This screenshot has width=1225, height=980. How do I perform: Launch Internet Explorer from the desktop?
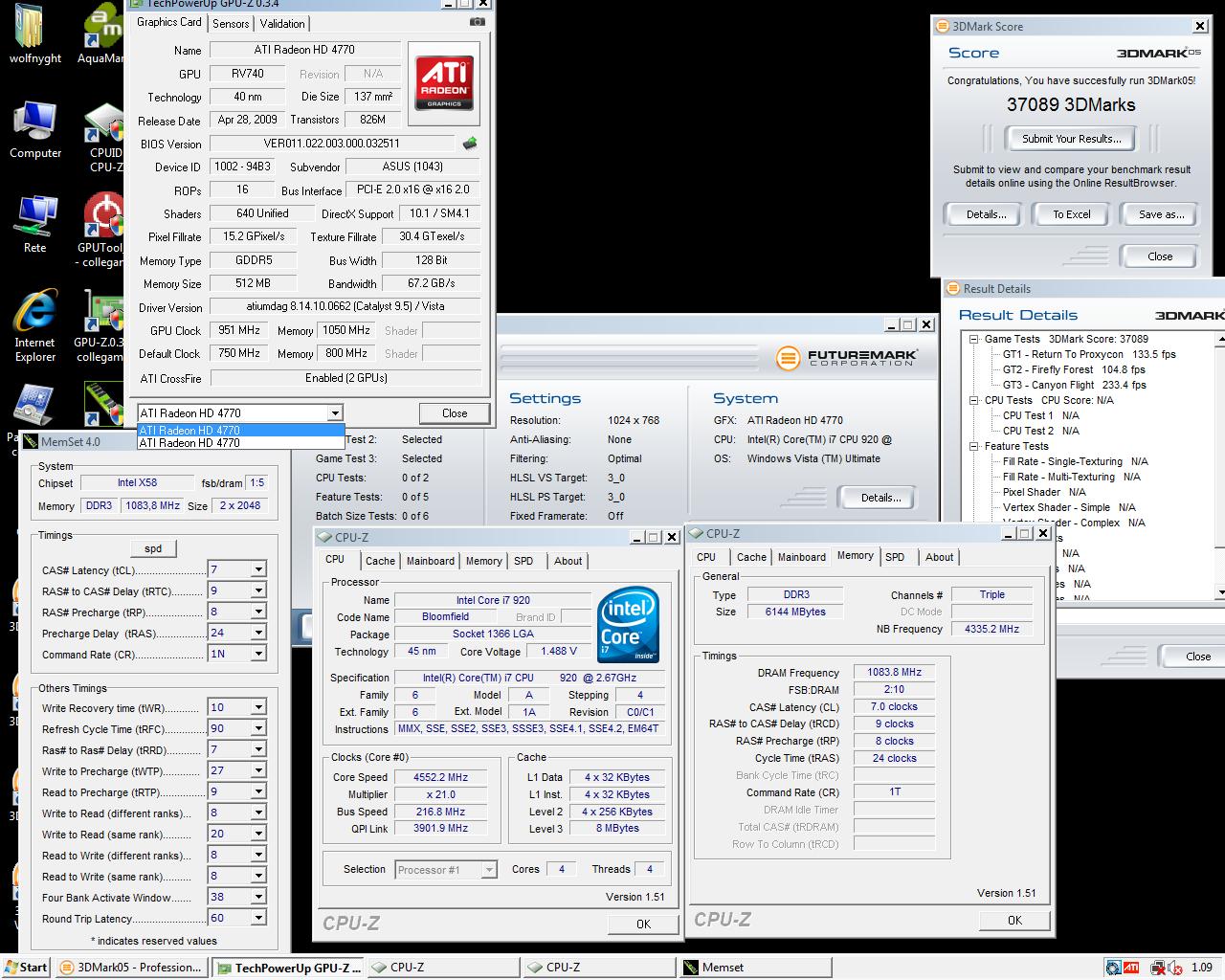pos(34,326)
